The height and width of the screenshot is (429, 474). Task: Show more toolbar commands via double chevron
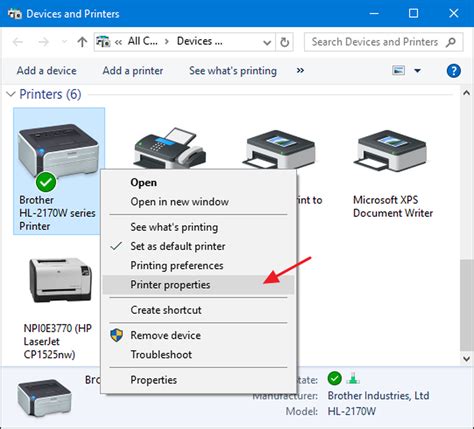coord(300,71)
